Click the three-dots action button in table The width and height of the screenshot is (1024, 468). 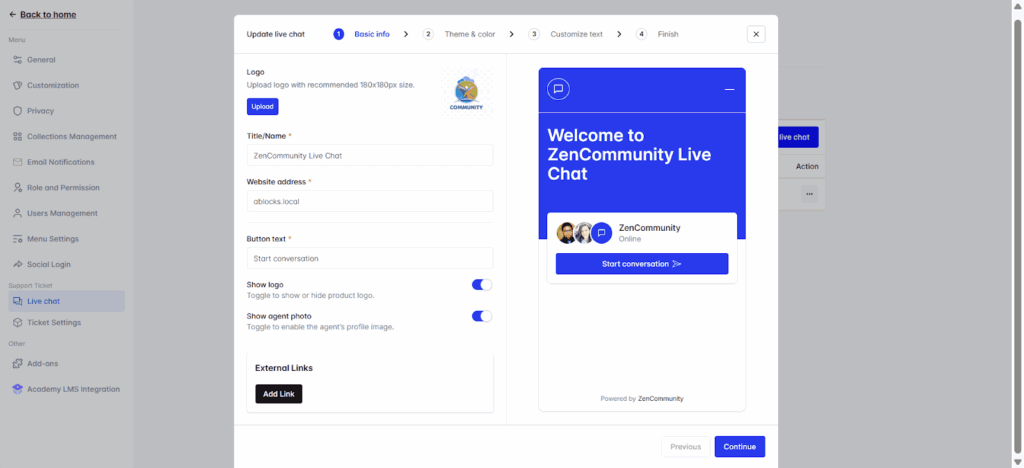(x=809, y=194)
